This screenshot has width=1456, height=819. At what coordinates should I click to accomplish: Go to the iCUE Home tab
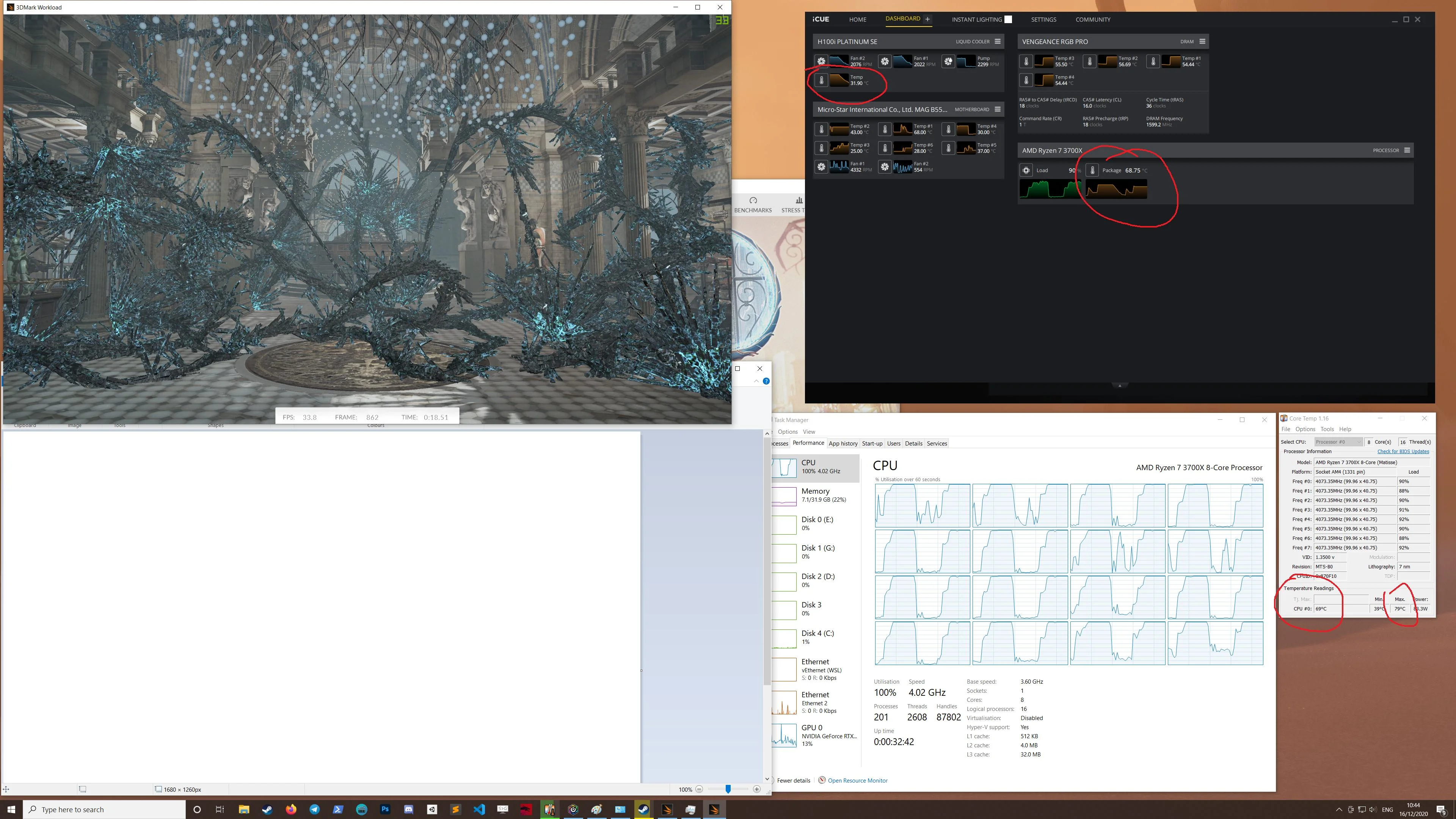pyautogui.click(x=857, y=19)
